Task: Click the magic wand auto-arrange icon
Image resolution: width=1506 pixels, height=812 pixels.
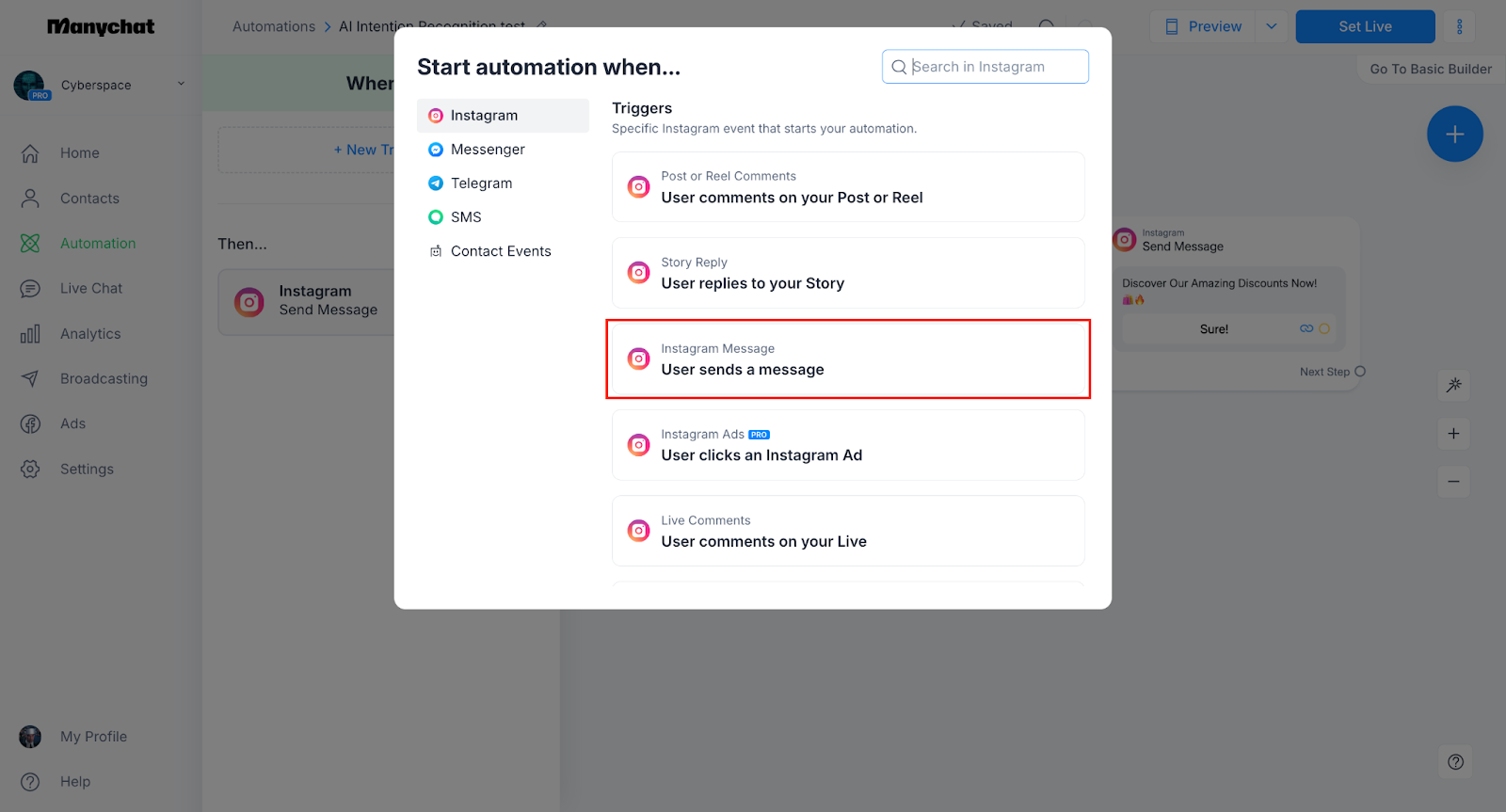Action: tap(1454, 385)
